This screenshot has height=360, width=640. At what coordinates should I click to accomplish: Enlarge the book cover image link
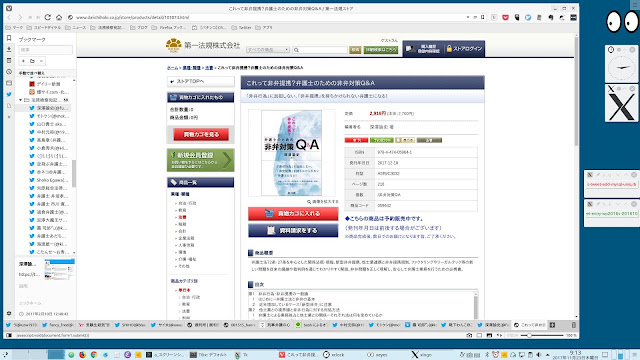324,202
